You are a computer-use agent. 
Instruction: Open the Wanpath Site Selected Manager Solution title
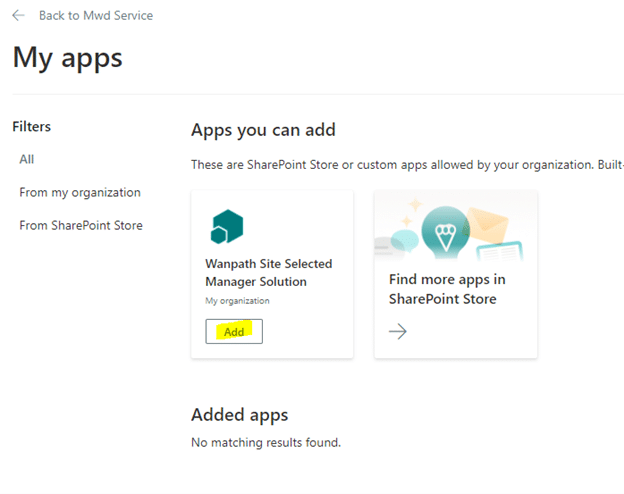[268, 273]
